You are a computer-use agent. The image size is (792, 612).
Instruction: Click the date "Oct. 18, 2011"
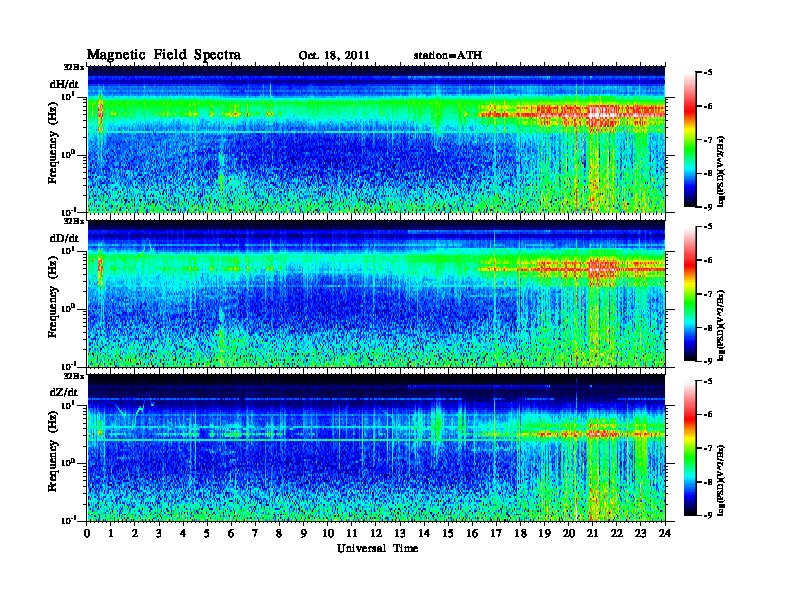pyautogui.click(x=334, y=56)
